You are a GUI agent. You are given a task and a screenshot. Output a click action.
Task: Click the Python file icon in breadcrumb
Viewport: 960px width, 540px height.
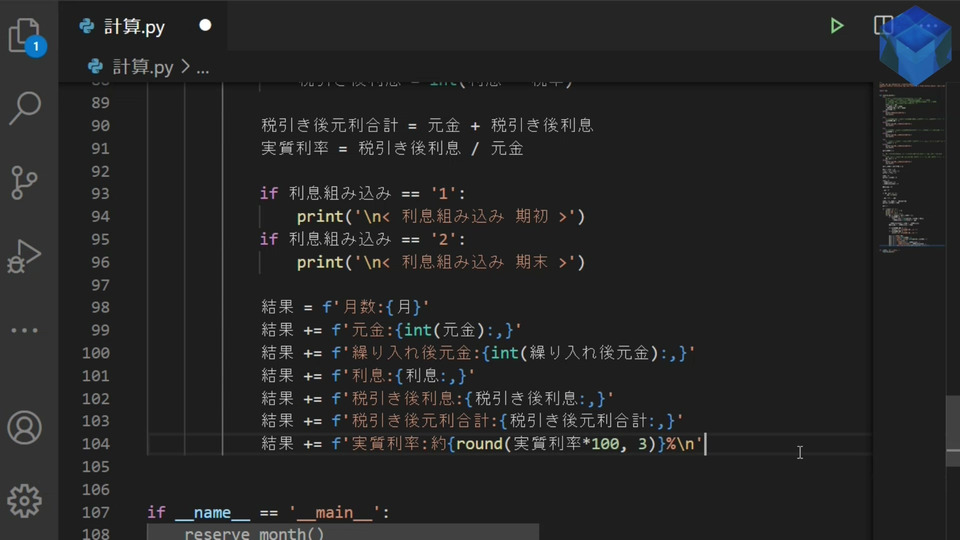pos(95,66)
